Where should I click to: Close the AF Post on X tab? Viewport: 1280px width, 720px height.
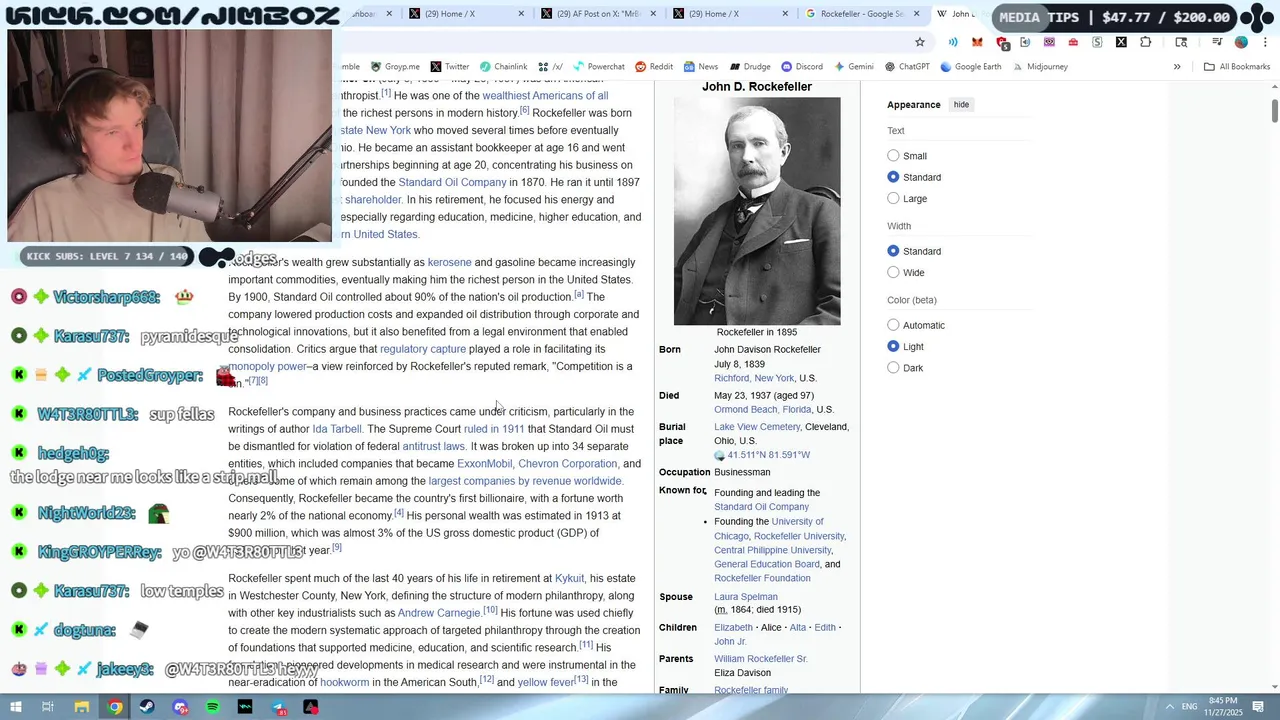tap(653, 14)
